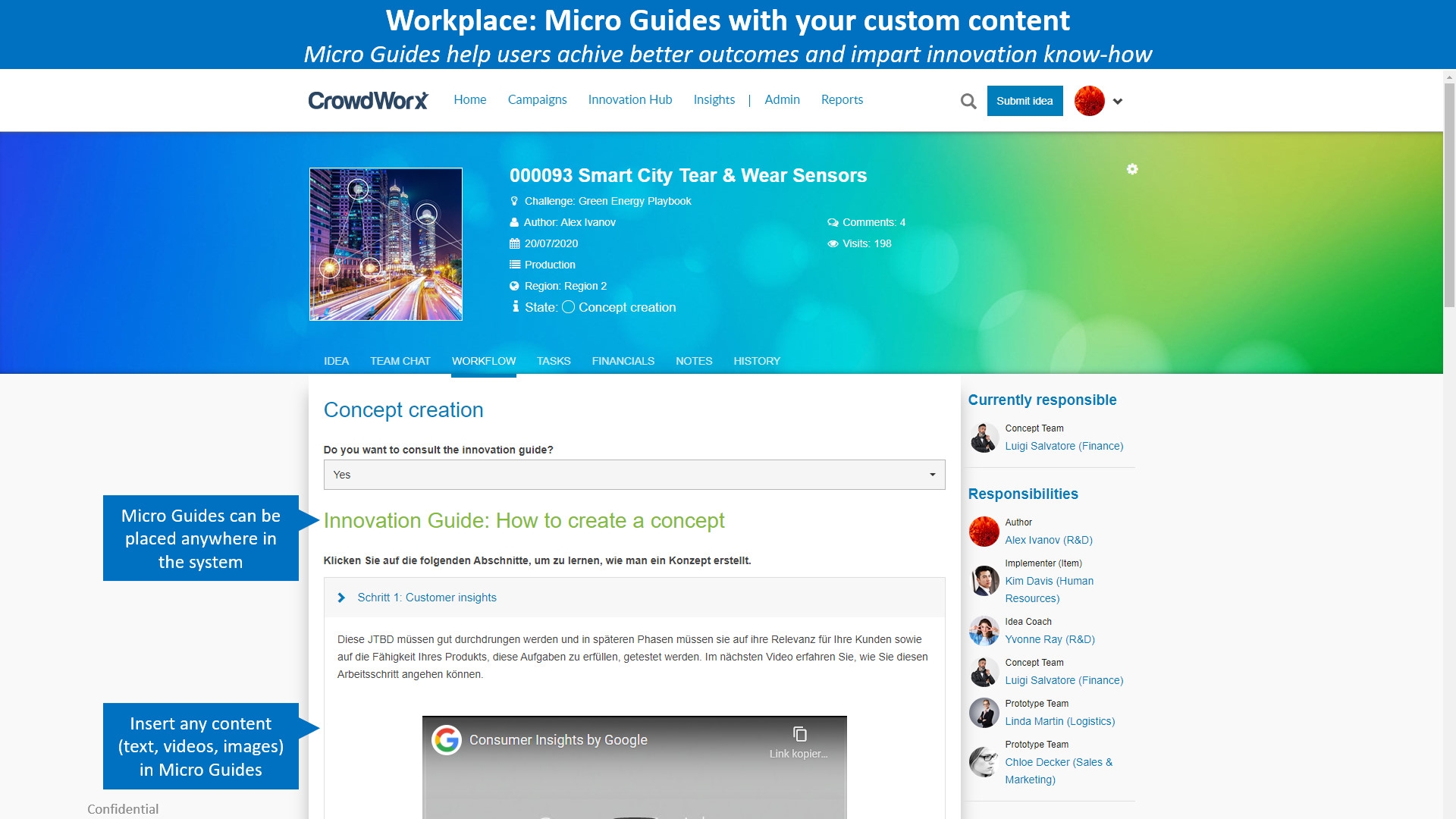The height and width of the screenshot is (819, 1456).
Task: Click the copy link icon on video
Action: [x=799, y=734]
